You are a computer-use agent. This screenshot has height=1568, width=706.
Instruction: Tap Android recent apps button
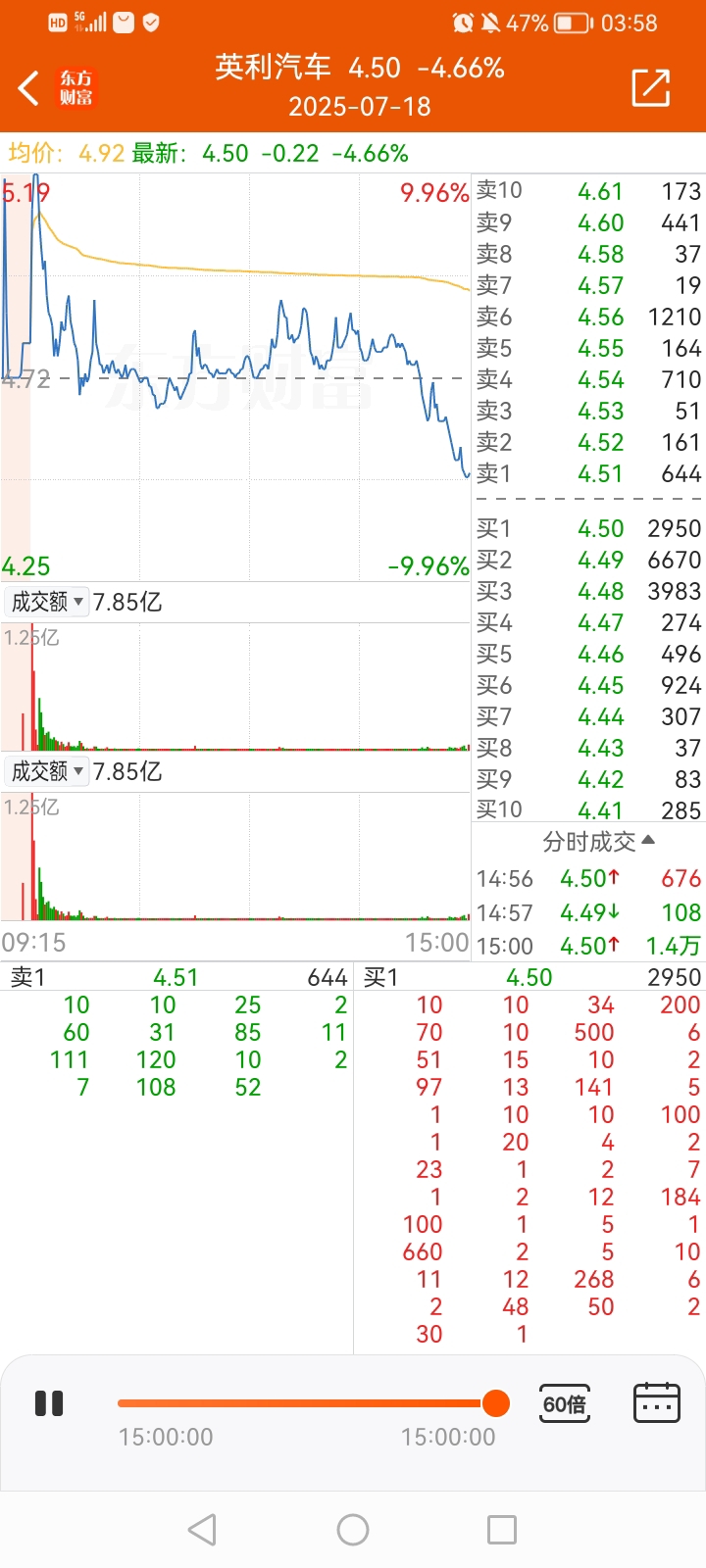[x=502, y=1530]
